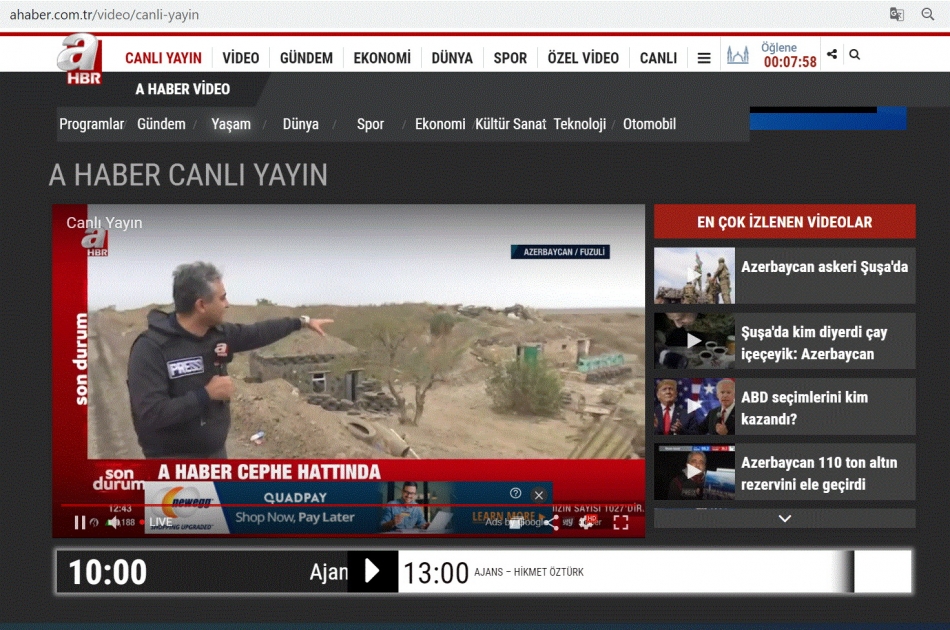950x630 pixels.
Task: Click the browser translate page icon
Action: click(896, 14)
